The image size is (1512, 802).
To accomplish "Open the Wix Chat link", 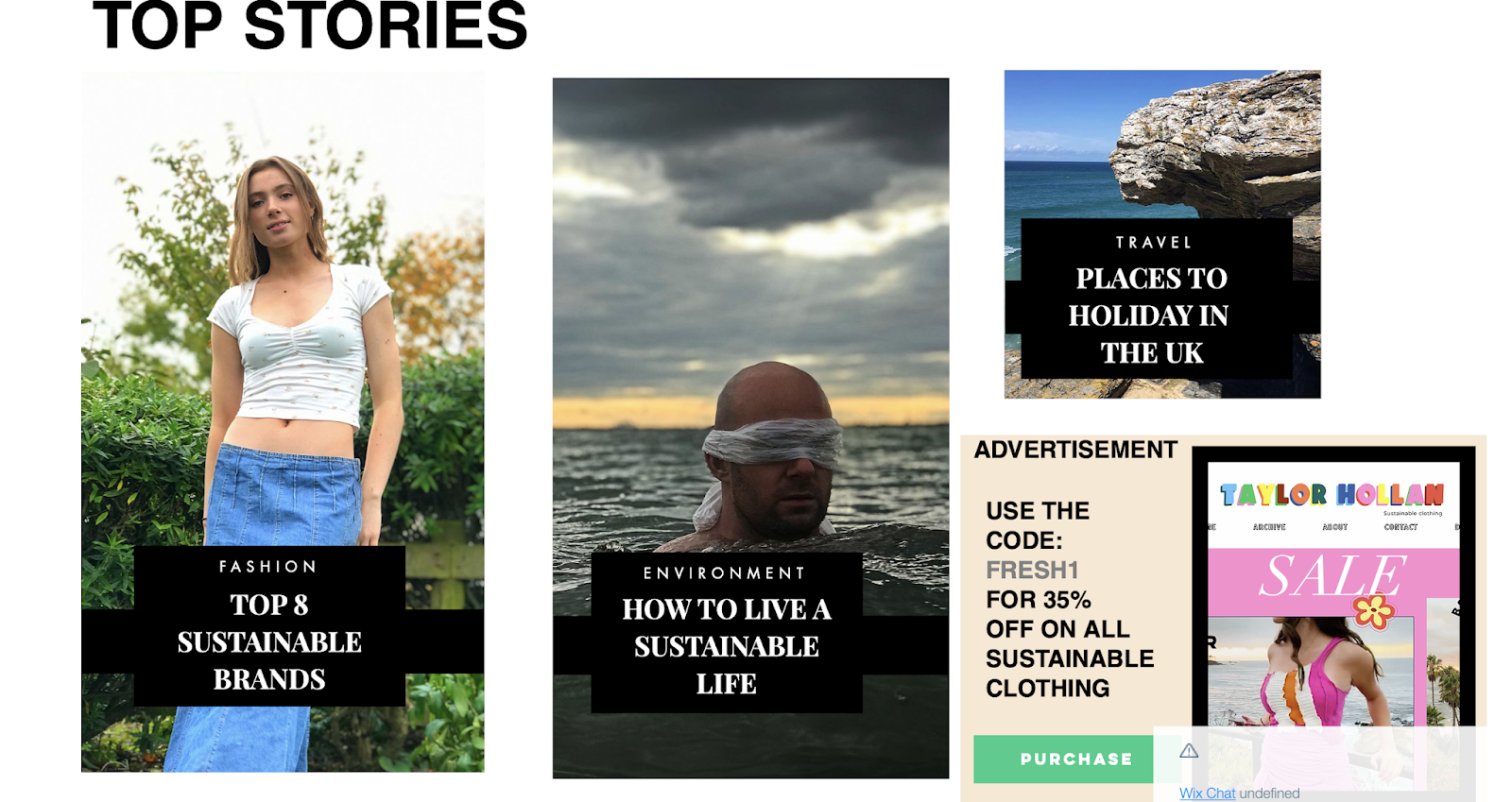I will click(x=1207, y=793).
